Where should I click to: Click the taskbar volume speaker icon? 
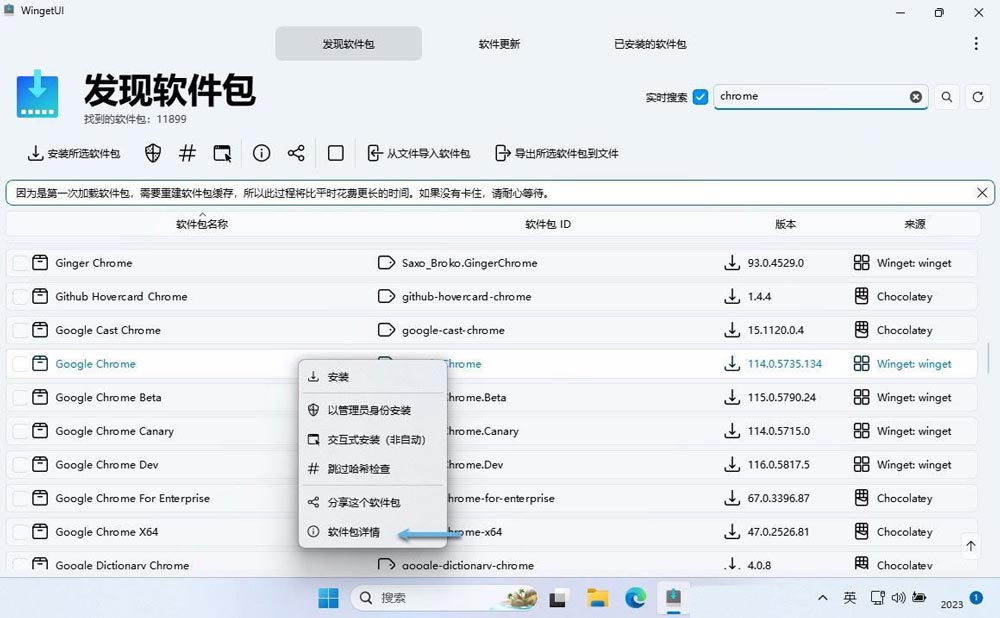click(898, 598)
